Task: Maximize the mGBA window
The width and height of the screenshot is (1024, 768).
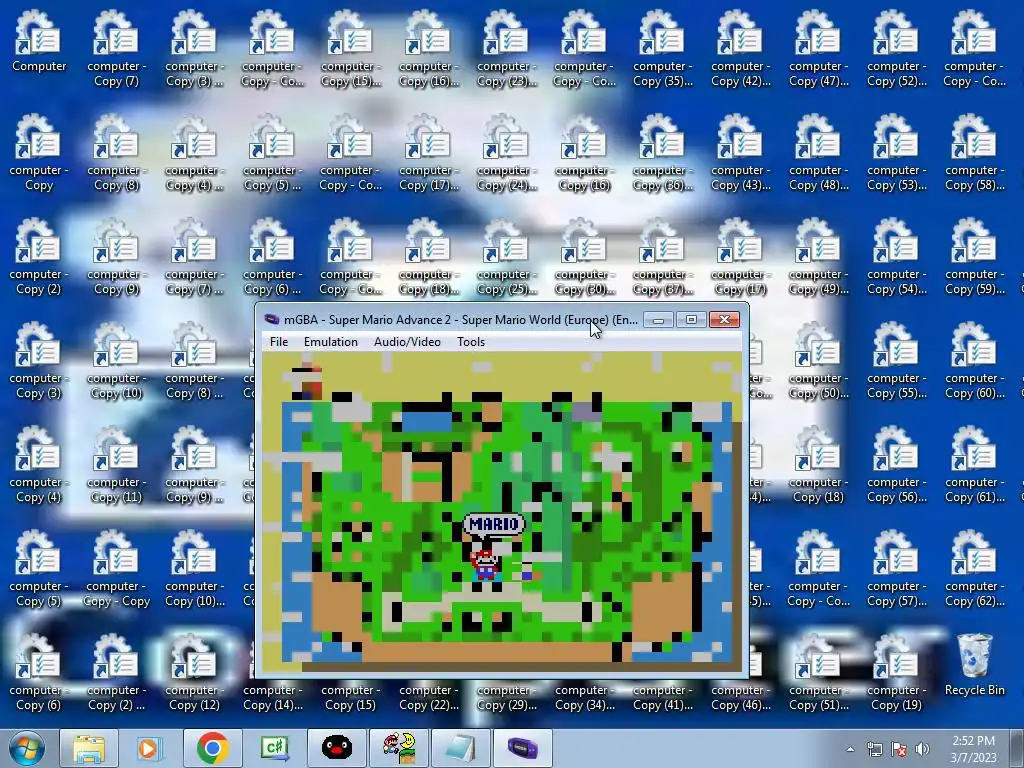Action: point(691,319)
